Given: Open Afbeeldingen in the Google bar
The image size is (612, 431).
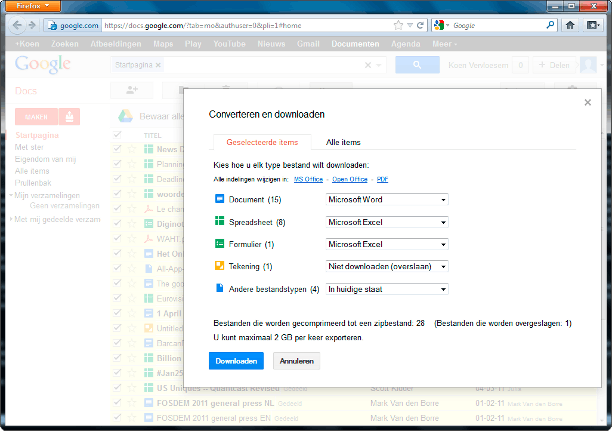Looking at the screenshot, I should [x=116, y=44].
